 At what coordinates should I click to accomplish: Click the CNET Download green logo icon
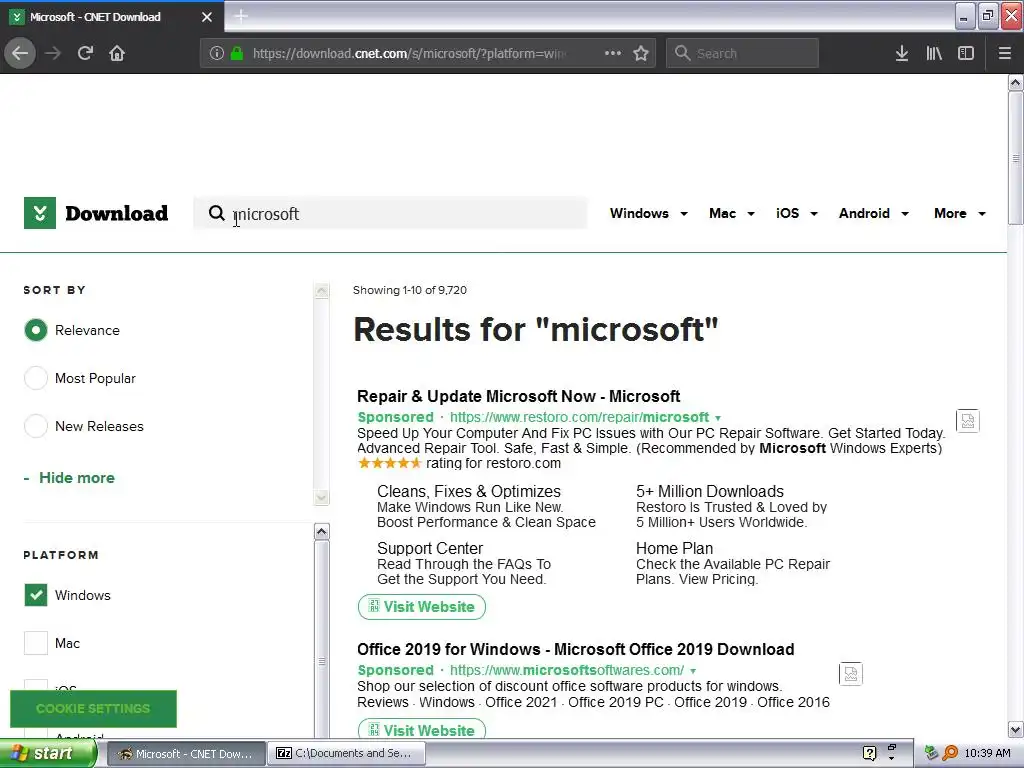point(40,213)
